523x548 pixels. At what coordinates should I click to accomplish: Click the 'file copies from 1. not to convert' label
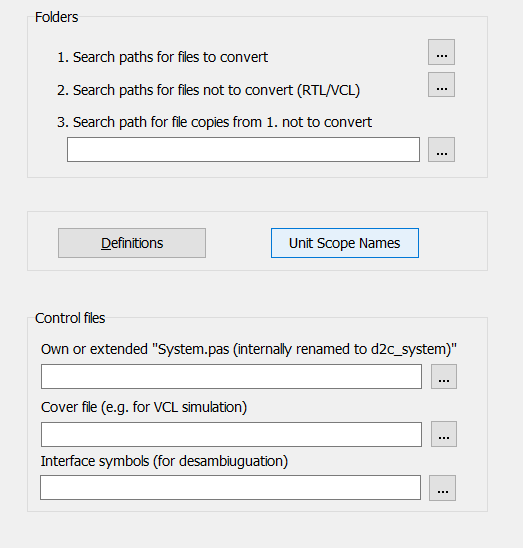(214, 122)
